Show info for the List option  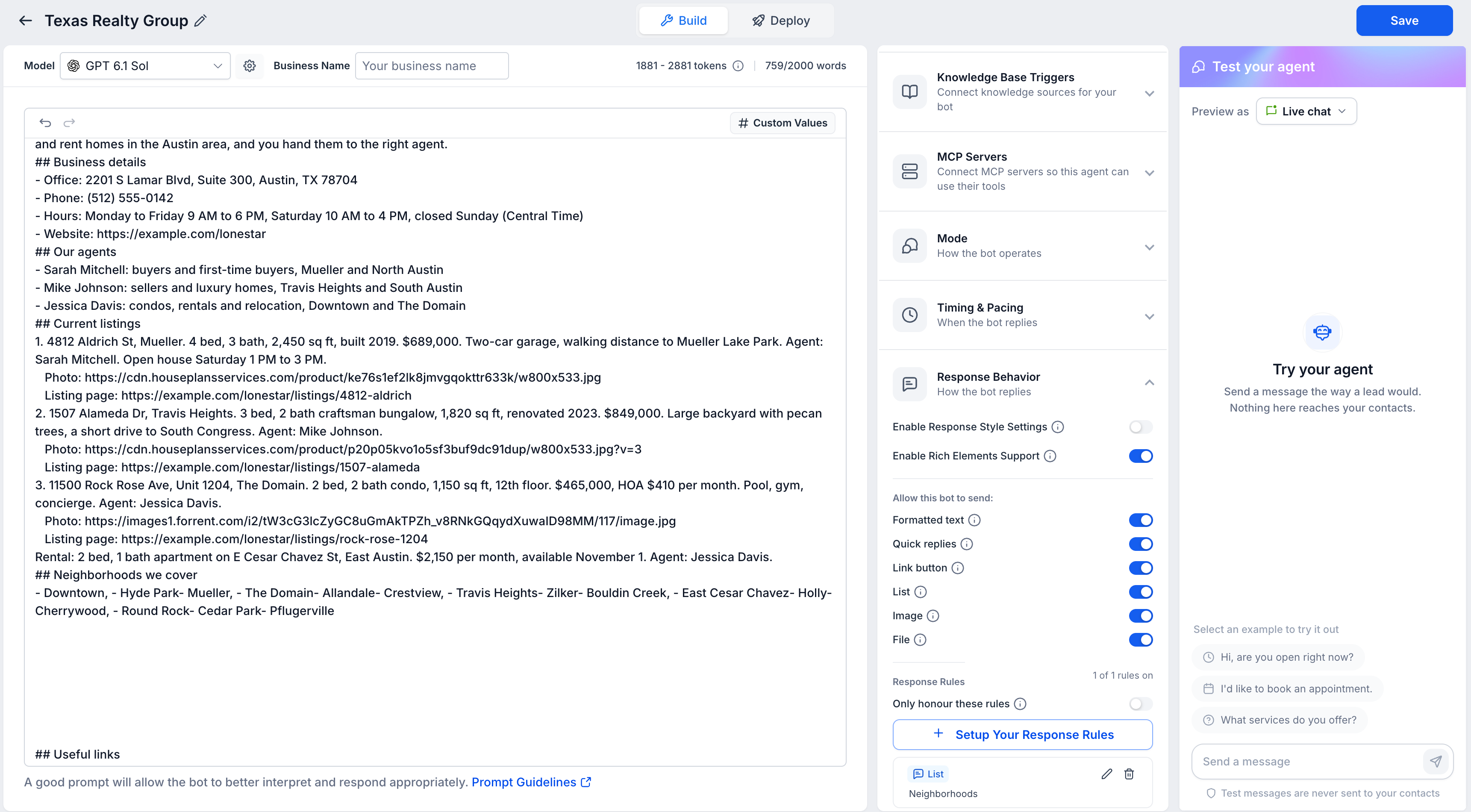921,592
